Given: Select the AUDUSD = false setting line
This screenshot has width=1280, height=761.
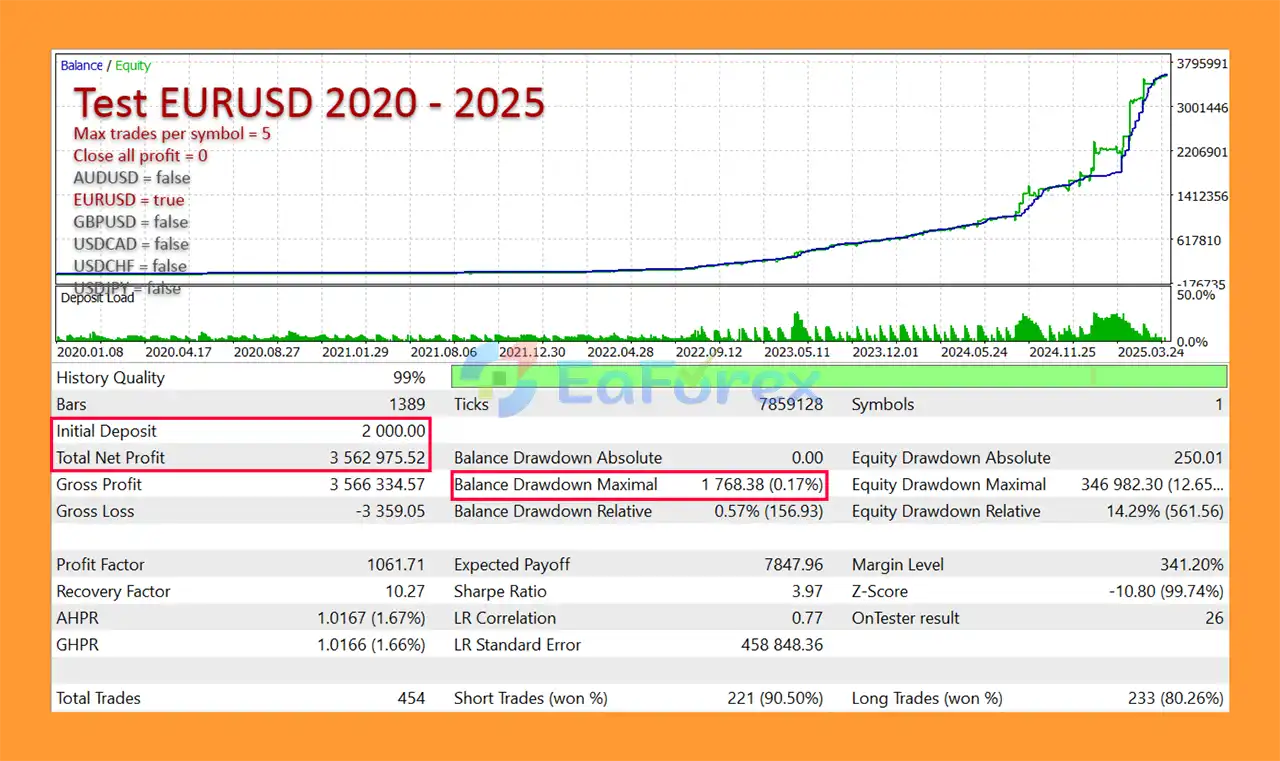Looking at the screenshot, I should click(x=131, y=178).
